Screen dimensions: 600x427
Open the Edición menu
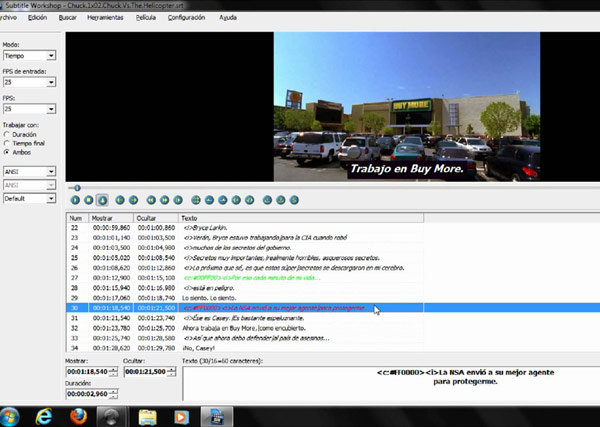(38, 18)
